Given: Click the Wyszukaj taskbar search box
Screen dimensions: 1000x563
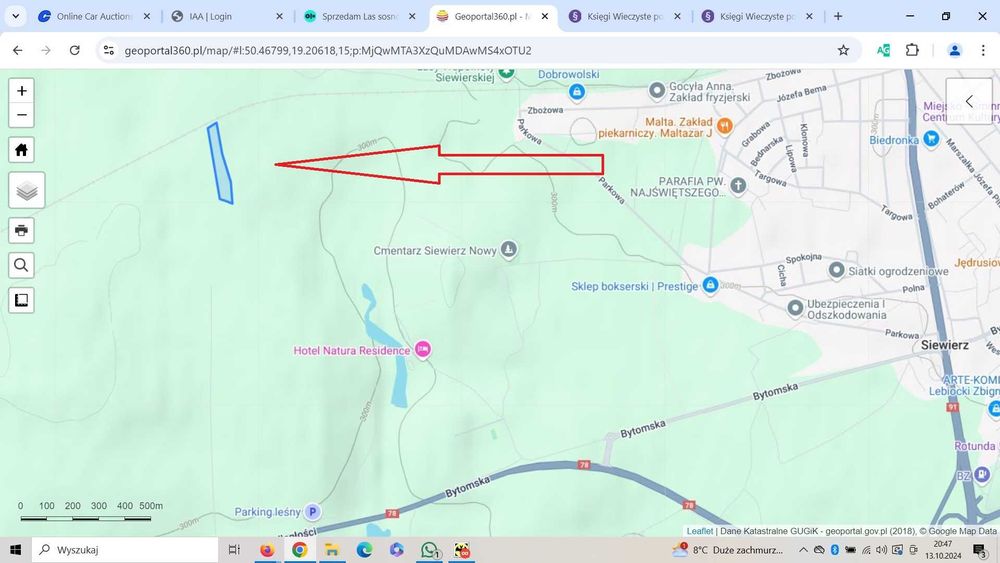Looking at the screenshot, I should 125,550.
